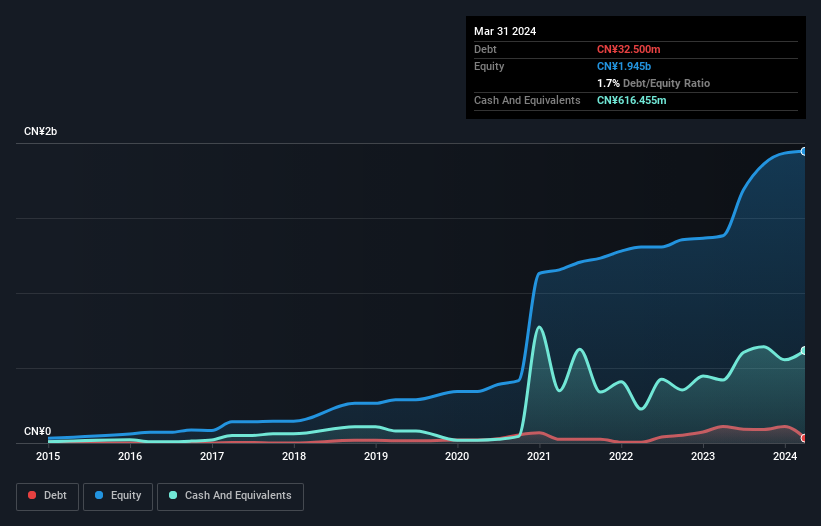Click the tooltip Equity row label
821x526 pixels.
tap(489, 66)
